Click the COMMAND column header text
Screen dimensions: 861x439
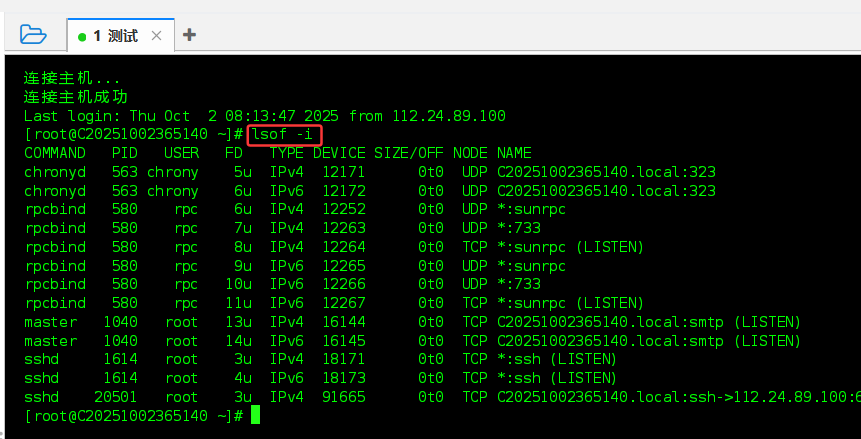tap(55, 153)
